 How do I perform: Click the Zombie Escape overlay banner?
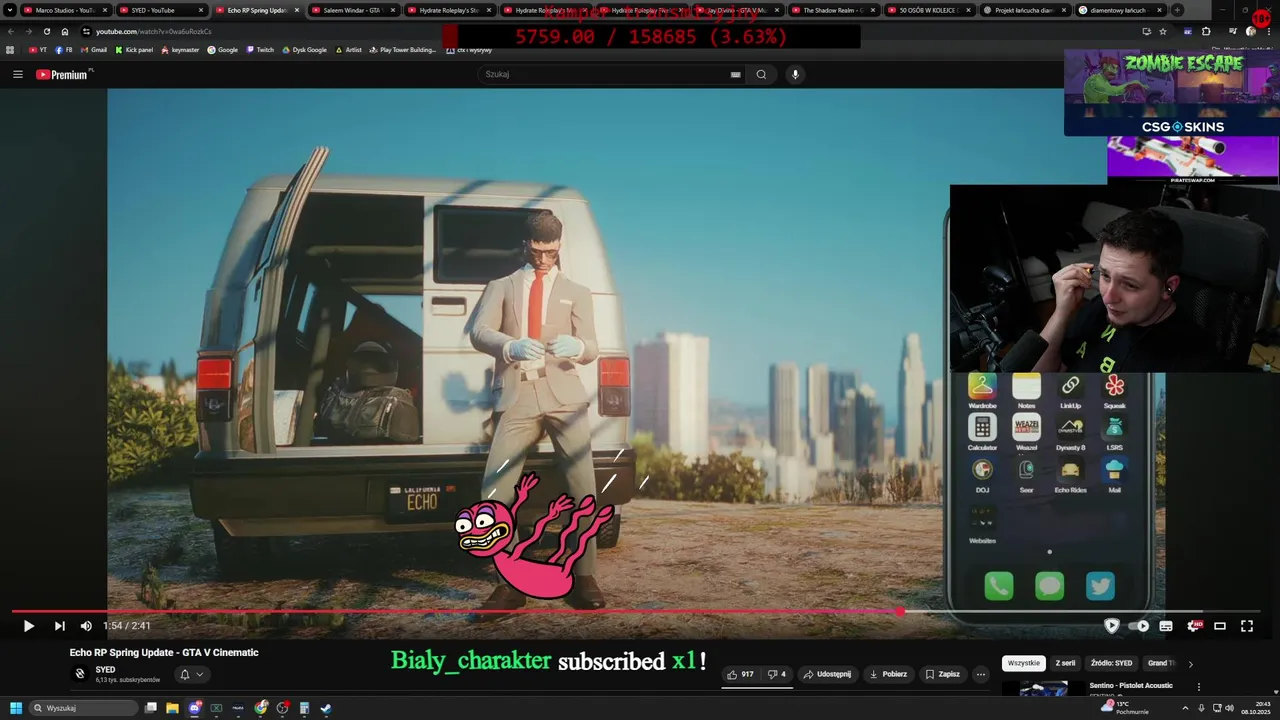[x=1172, y=84]
